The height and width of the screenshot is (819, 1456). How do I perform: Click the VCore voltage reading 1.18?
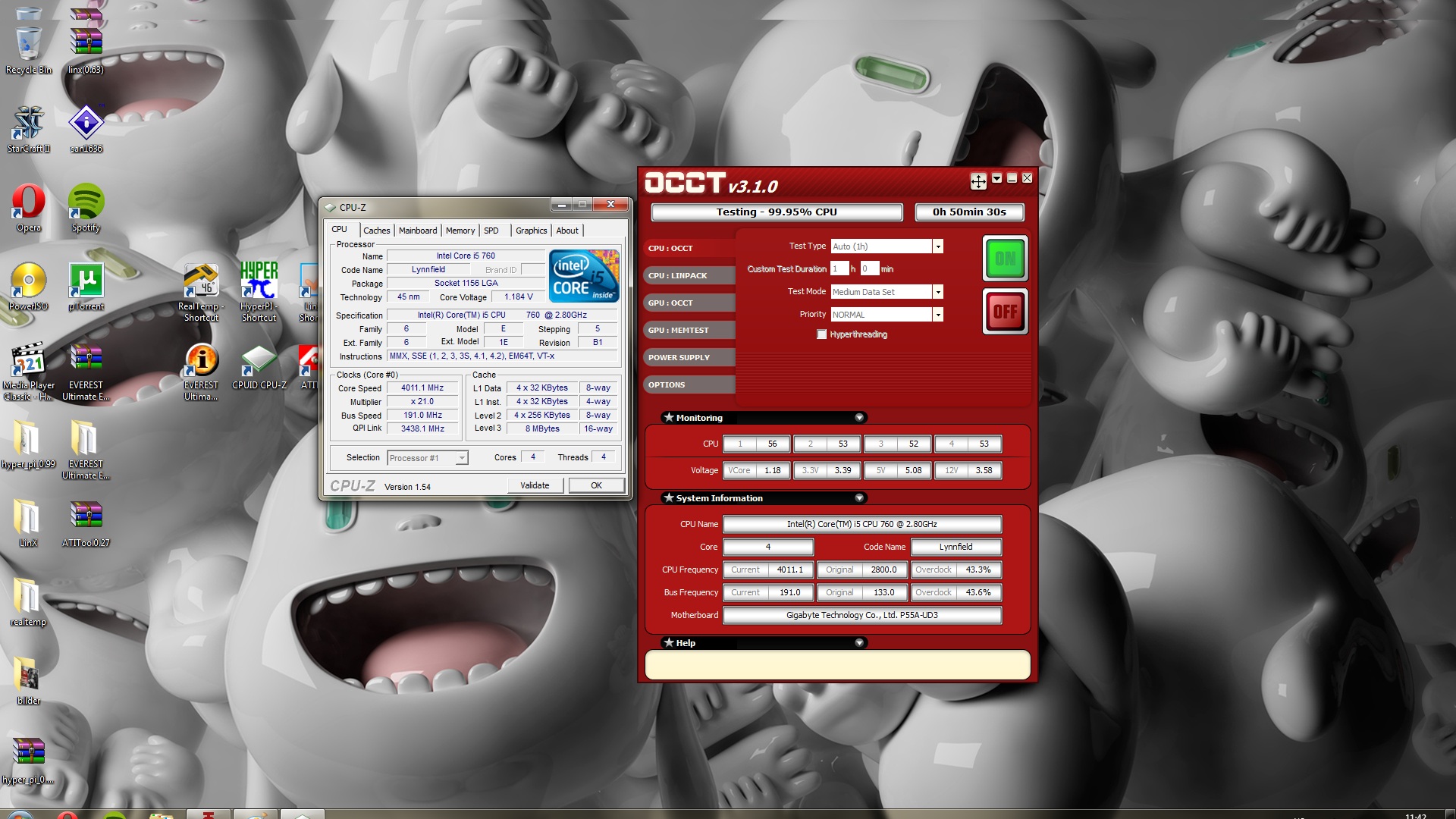point(773,470)
